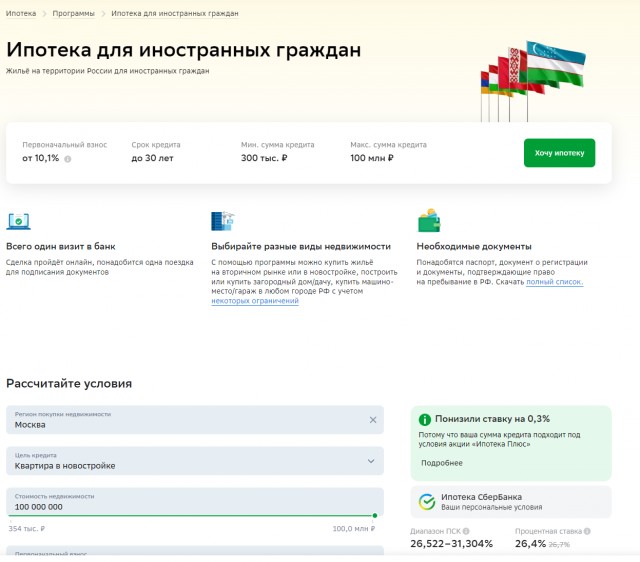640x562 pixels.
Task: Click the Необходимые документы title
Action: pos(474,247)
